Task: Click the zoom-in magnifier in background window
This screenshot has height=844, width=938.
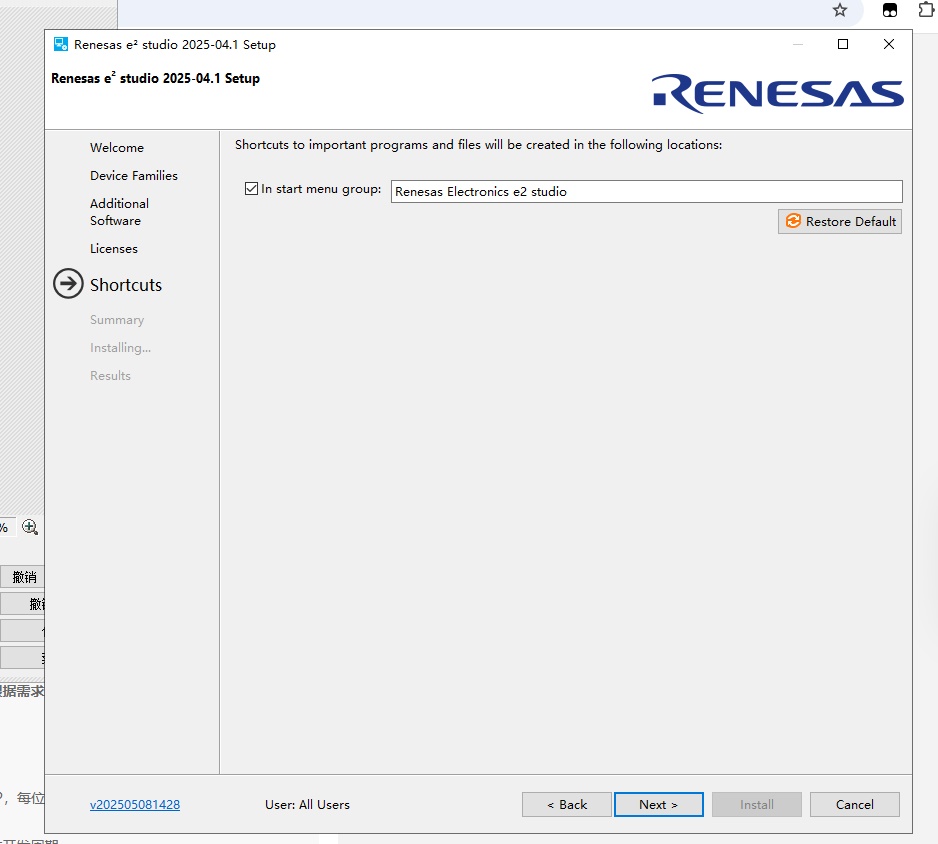Action: (29, 527)
